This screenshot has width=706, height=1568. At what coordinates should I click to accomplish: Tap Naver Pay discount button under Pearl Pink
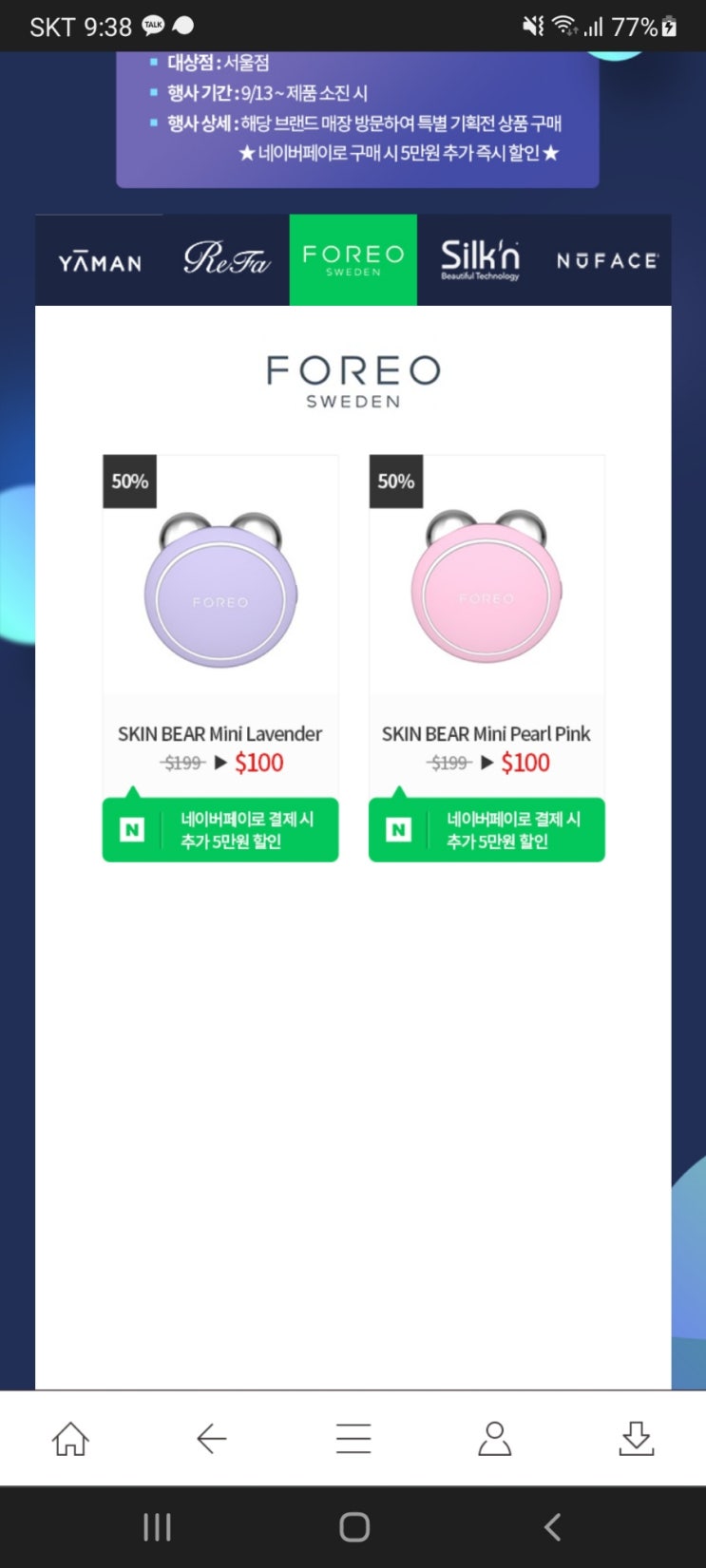point(487,830)
